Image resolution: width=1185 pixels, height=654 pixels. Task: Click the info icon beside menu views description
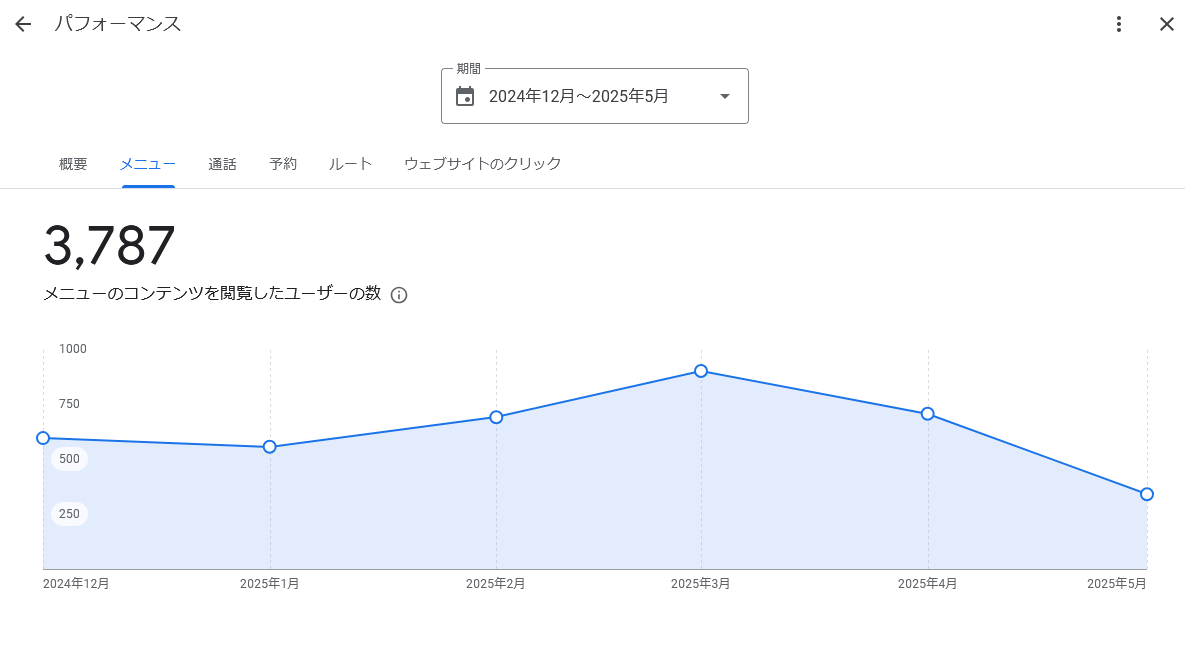tap(399, 295)
